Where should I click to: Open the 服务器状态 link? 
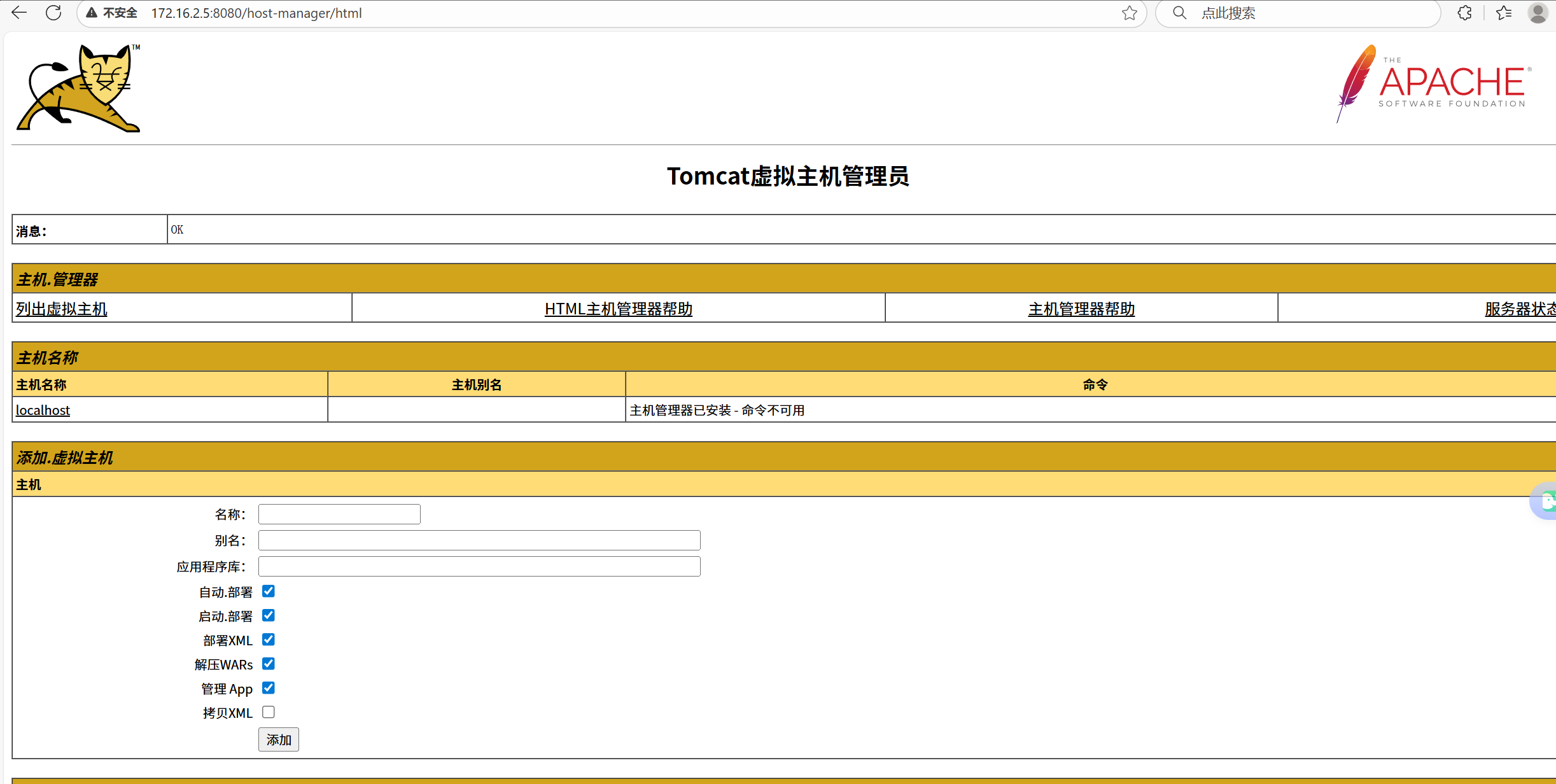[x=1520, y=309]
